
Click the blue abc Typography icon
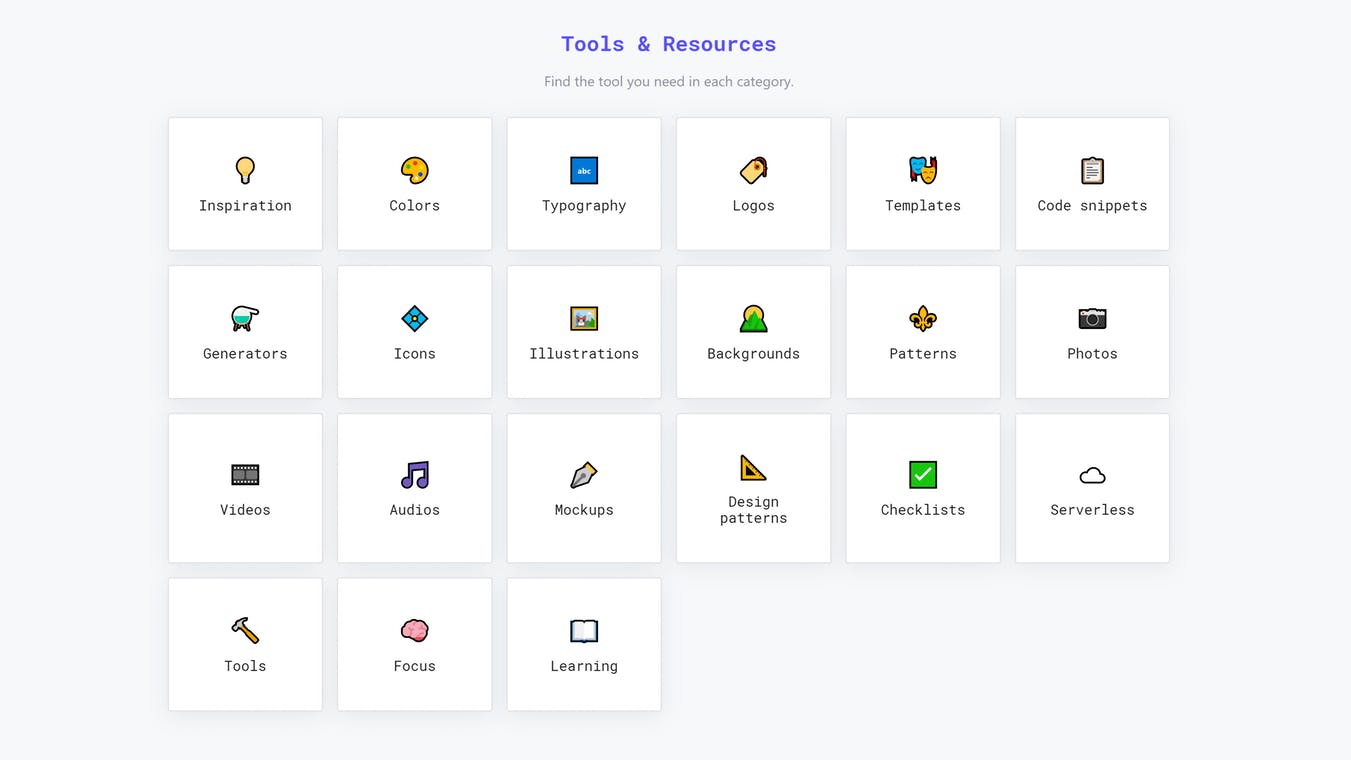pyautogui.click(x=584, y=170)
